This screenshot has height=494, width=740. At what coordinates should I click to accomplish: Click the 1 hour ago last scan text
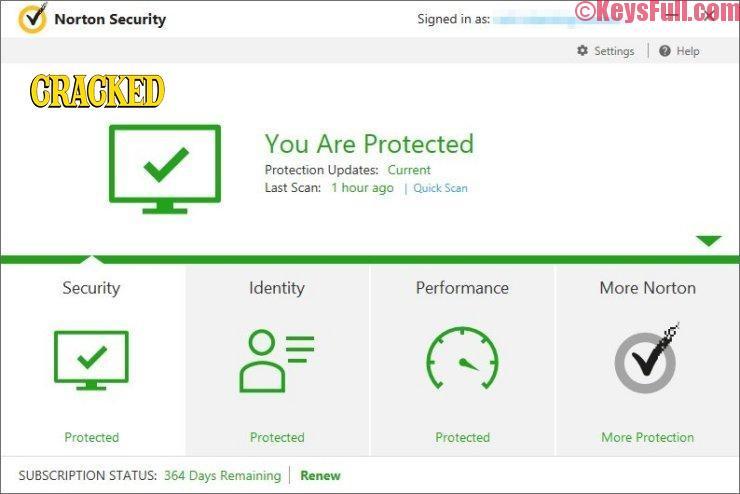(362, 188)
